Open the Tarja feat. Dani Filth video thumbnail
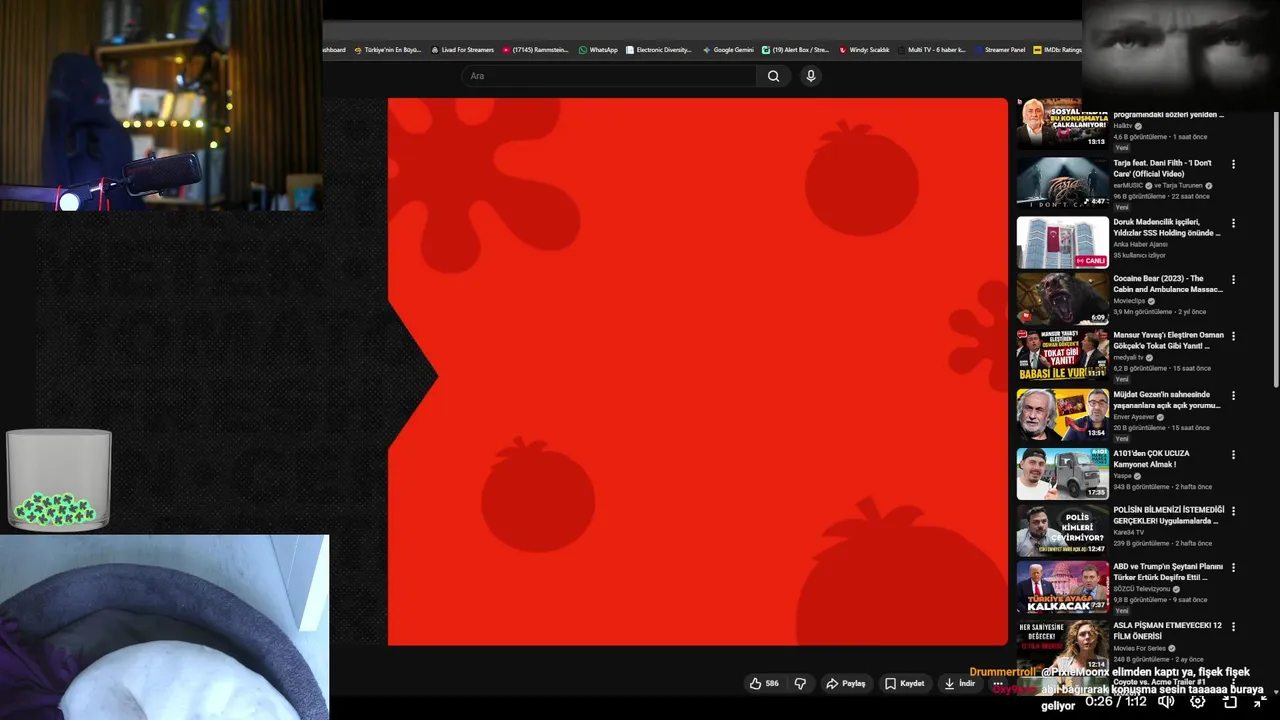Image resolution: width=1280 pixels, height=720 pixels. (x=1063, y=183)
